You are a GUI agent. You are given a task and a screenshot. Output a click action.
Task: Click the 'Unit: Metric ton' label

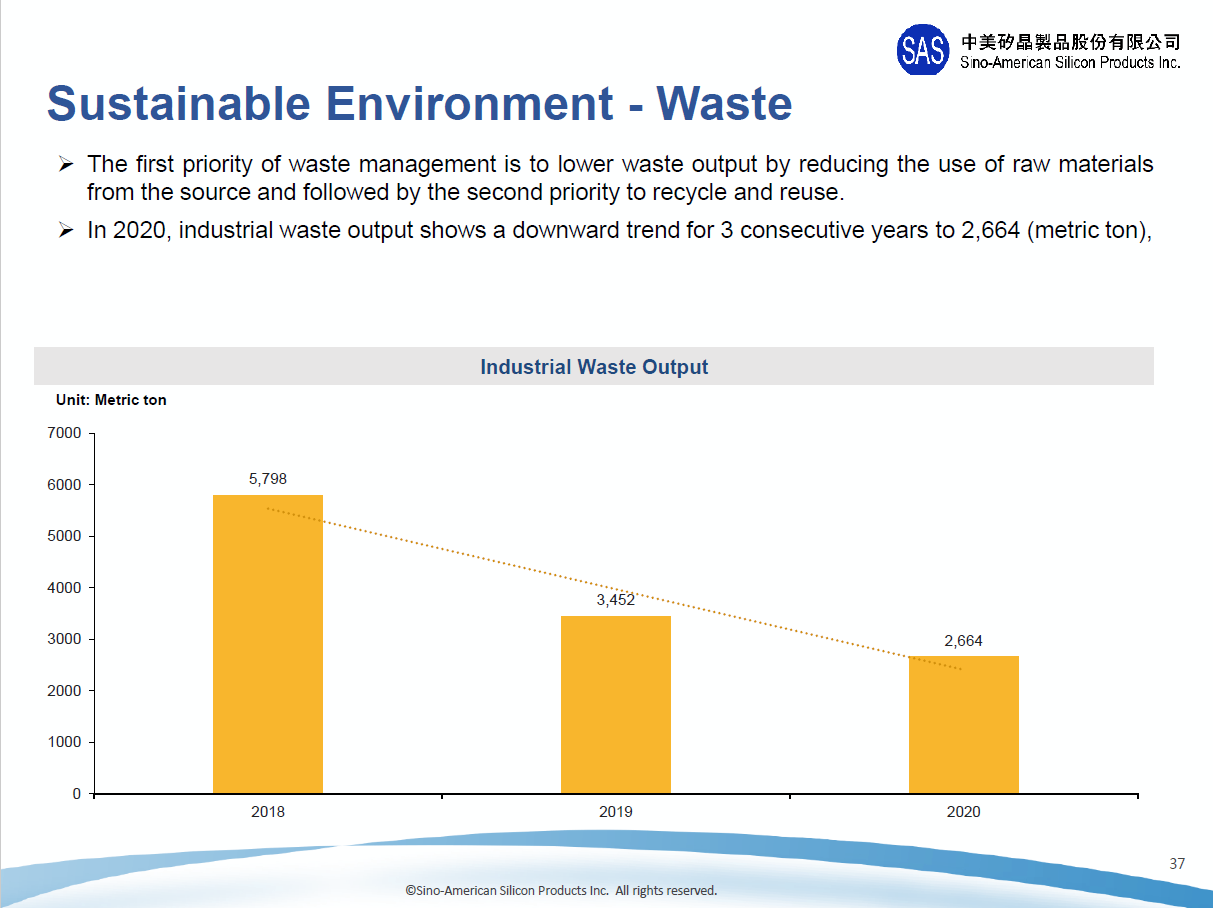(x=111, y=400)
